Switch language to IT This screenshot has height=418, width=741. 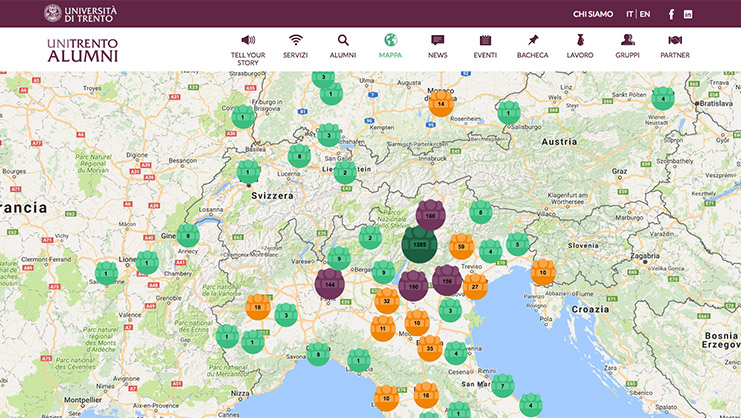pos(629,14)
